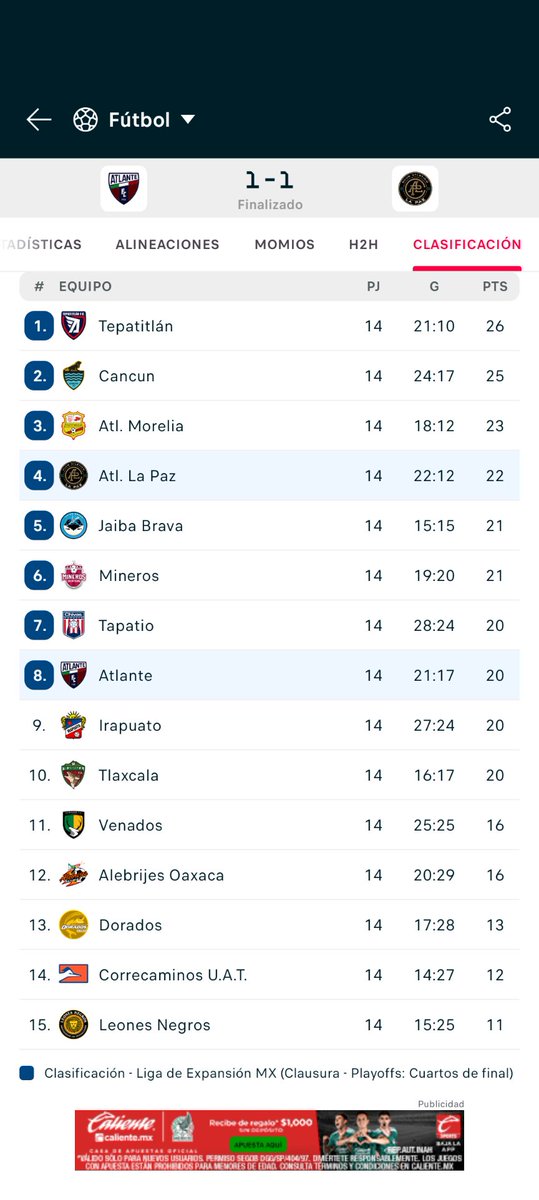Tap the Dorados team logo
Screen dimensions: 539x1200
click(x=74, y=926)
